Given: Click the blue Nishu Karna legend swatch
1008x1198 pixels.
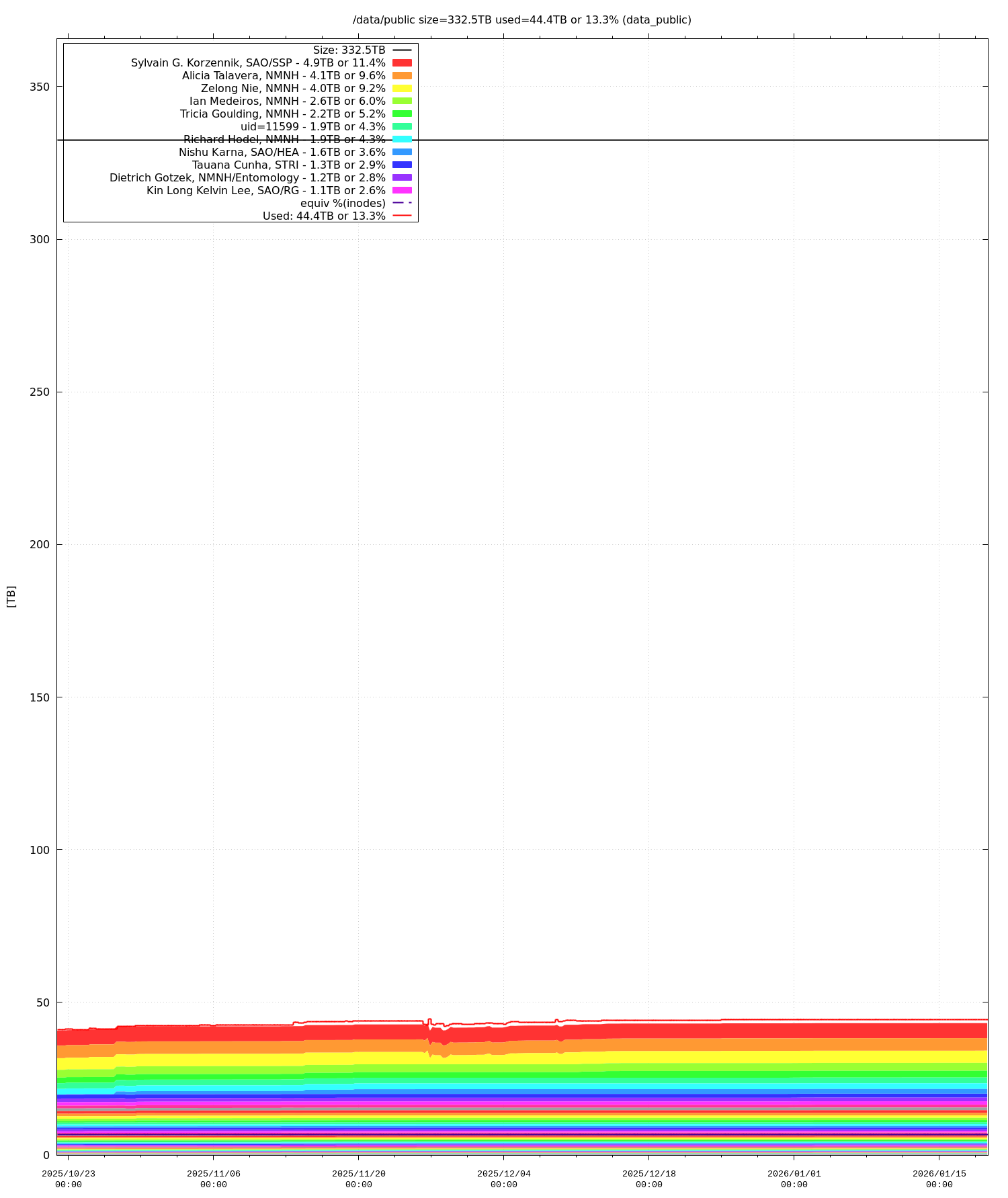Looking at the screenshot, I should 402,152.
